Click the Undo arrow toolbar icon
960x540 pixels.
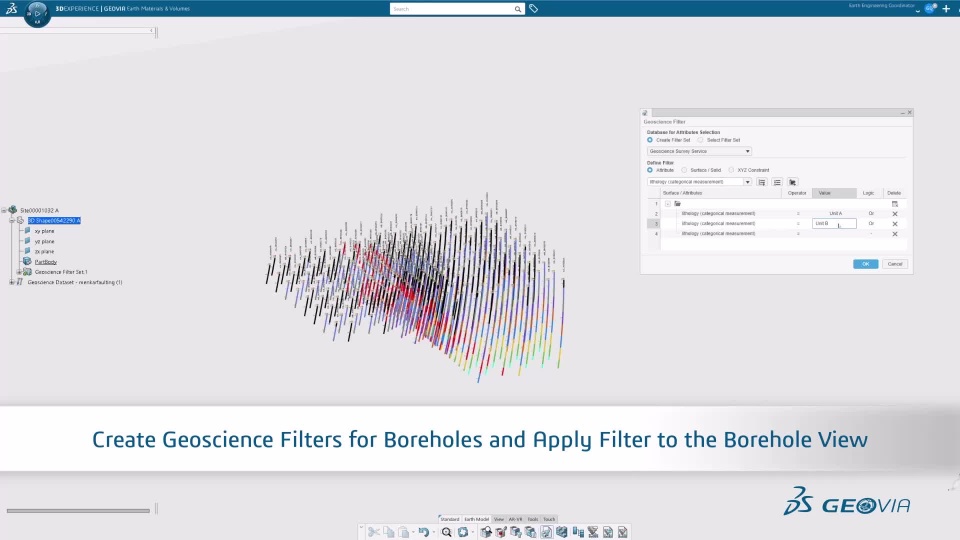click(x=423, y=532)
